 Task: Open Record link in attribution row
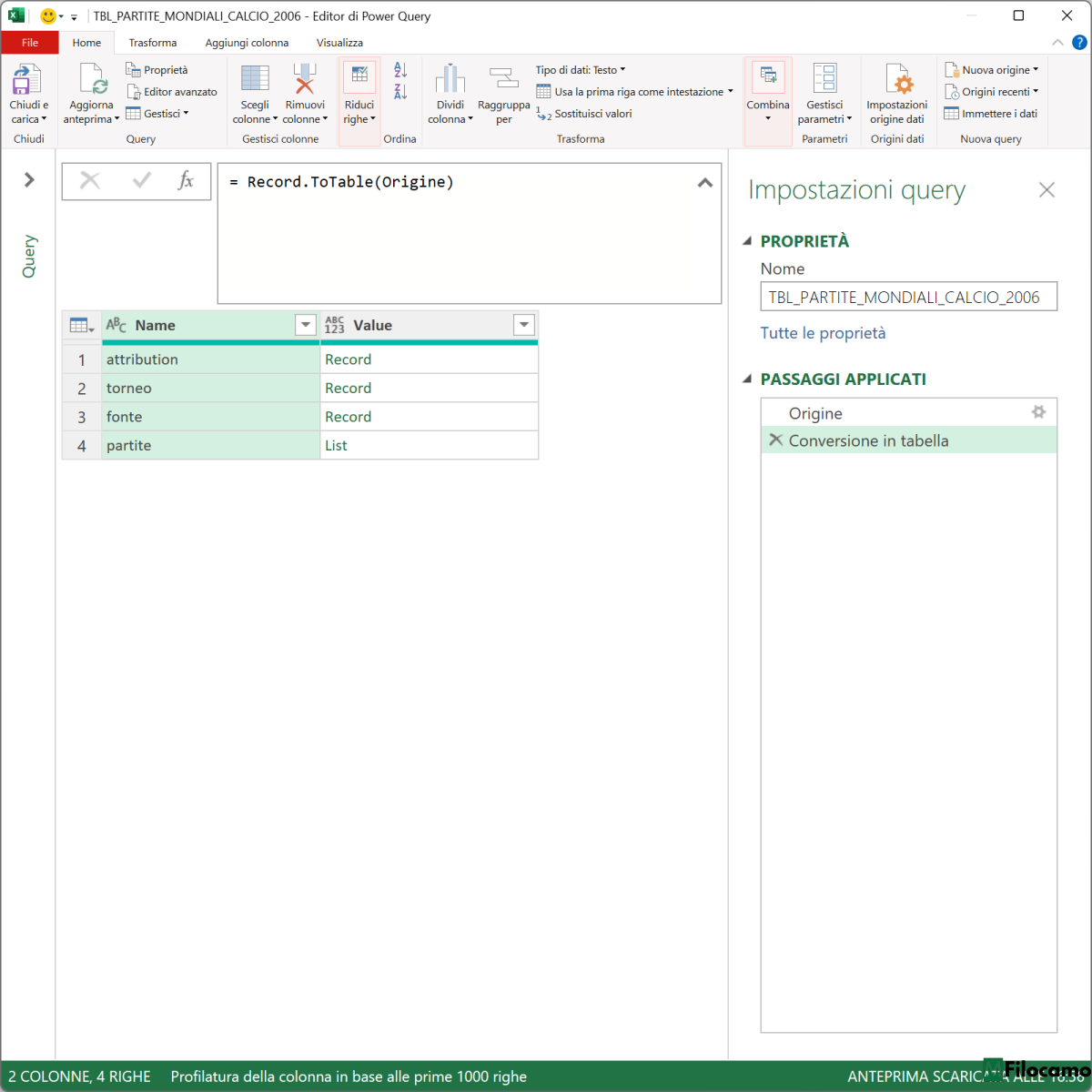[x=349, y=359]
